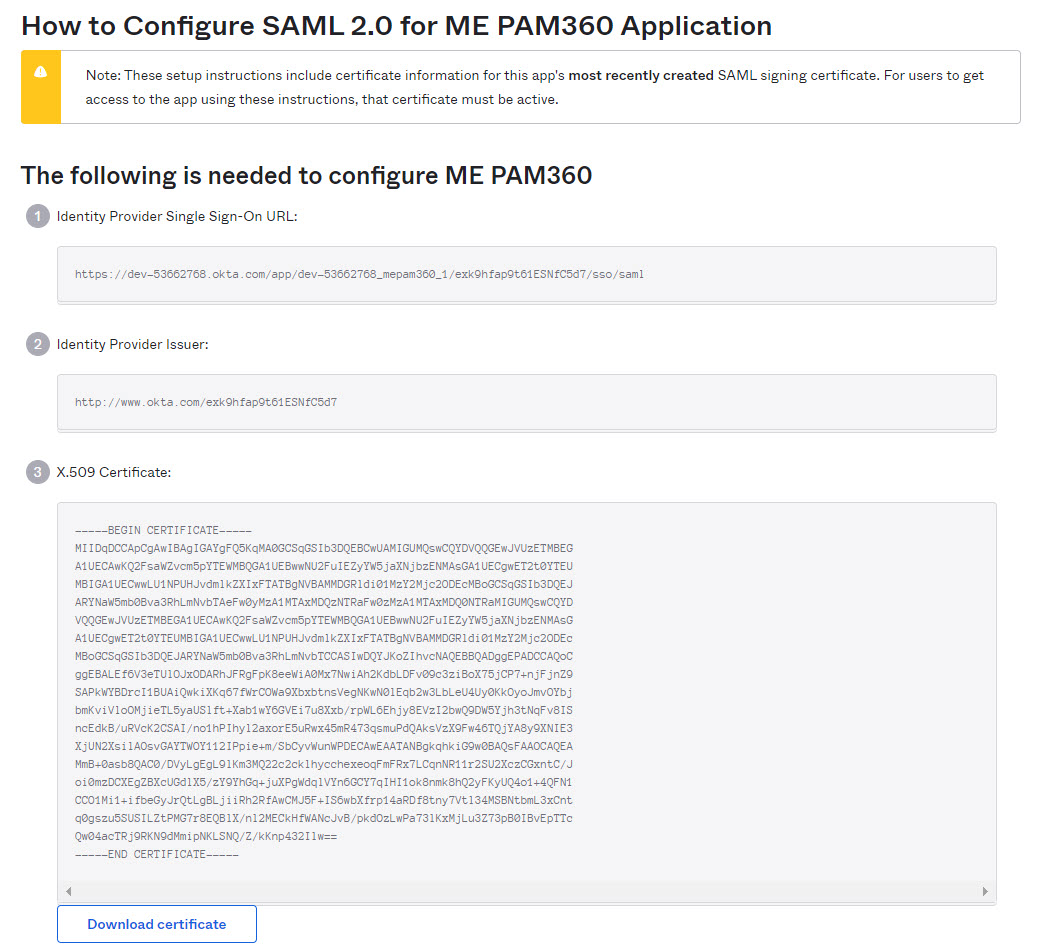The image size is (1037, 946).
Task: Click the END CERTIFICATE line
Action: (157, 854)
